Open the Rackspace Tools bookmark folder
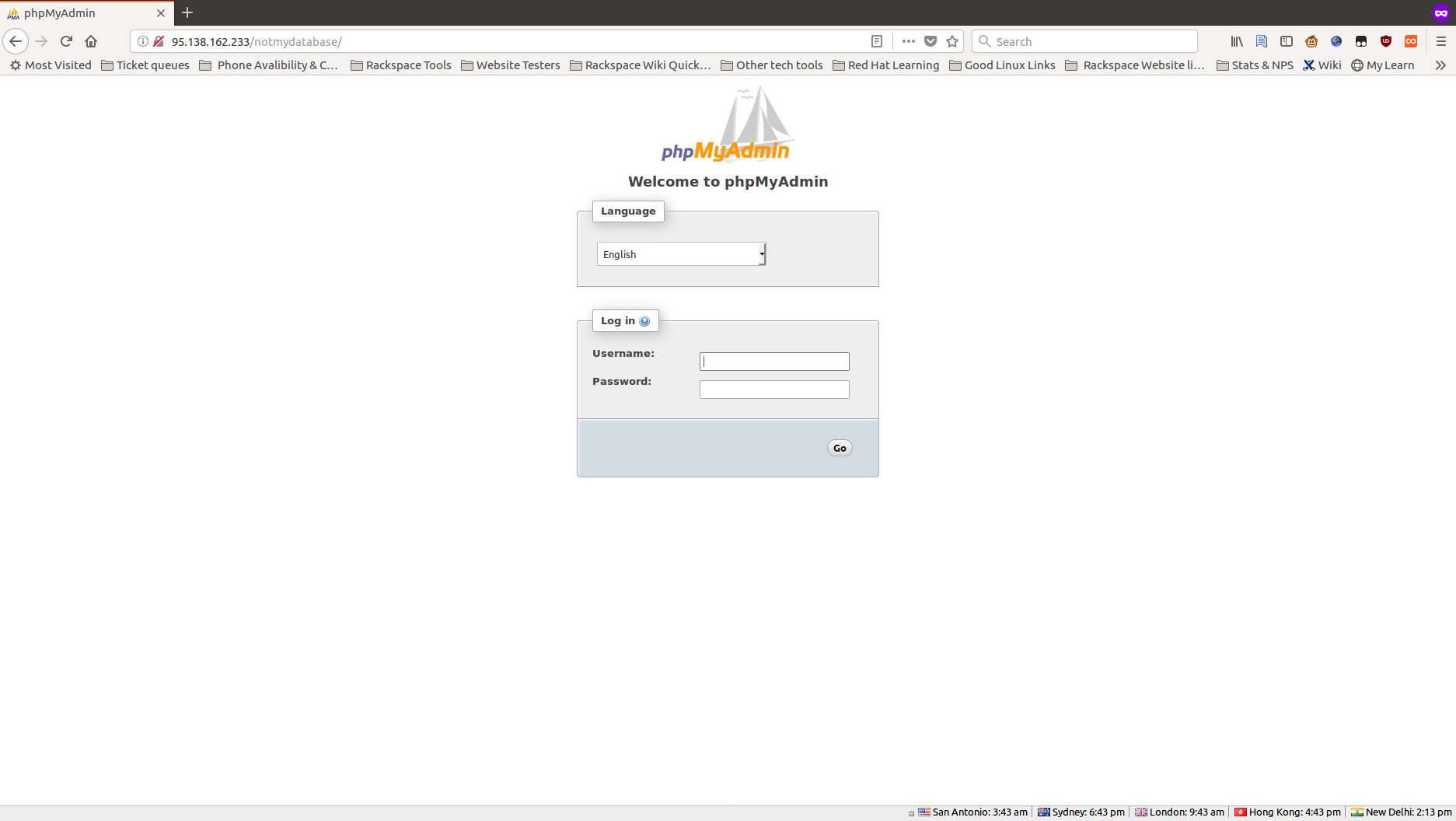 [x=400, y=65]
